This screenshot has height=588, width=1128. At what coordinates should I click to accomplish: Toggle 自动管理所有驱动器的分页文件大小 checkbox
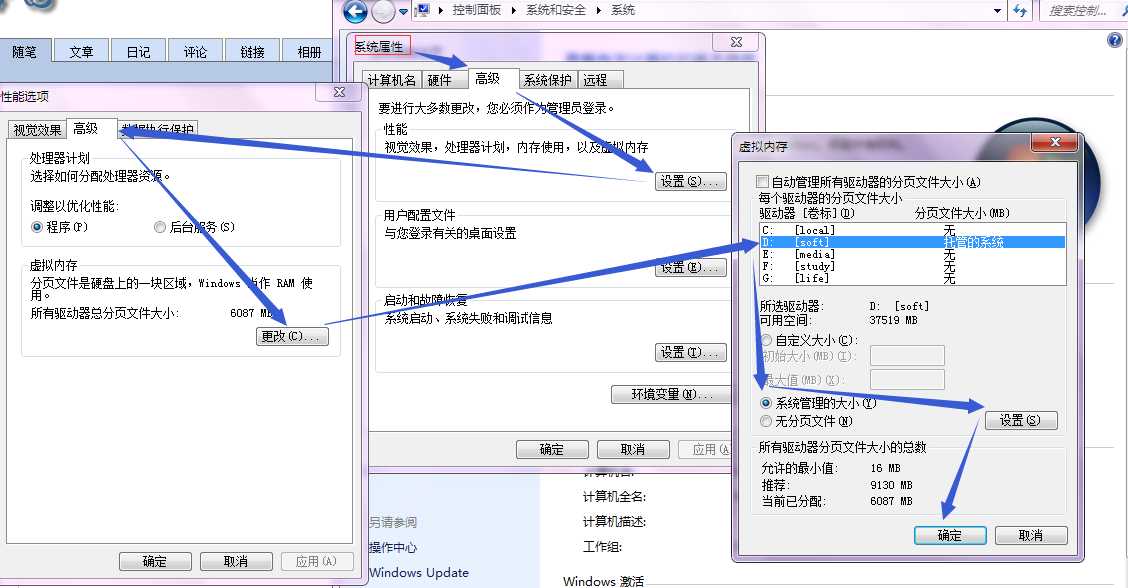(763, 182)
